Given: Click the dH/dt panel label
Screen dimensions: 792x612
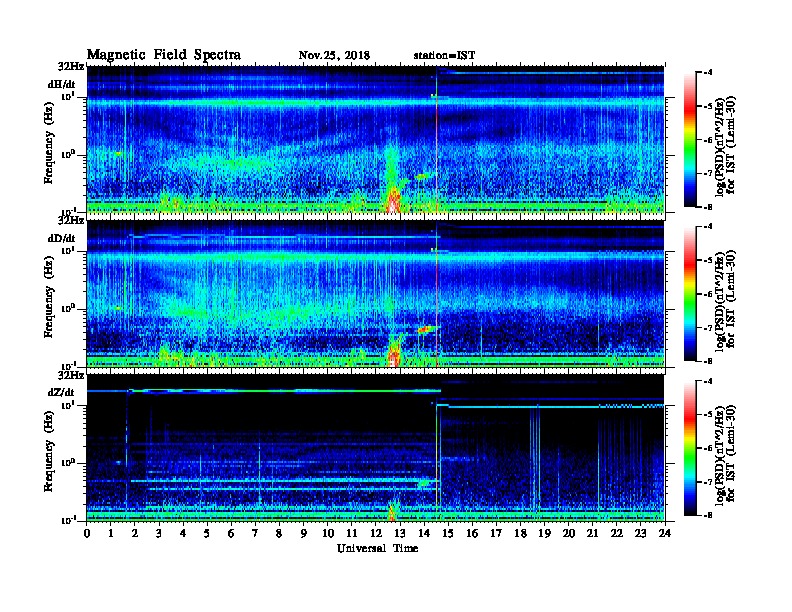Looking at the screenshot, I should [x=61, y=85].
